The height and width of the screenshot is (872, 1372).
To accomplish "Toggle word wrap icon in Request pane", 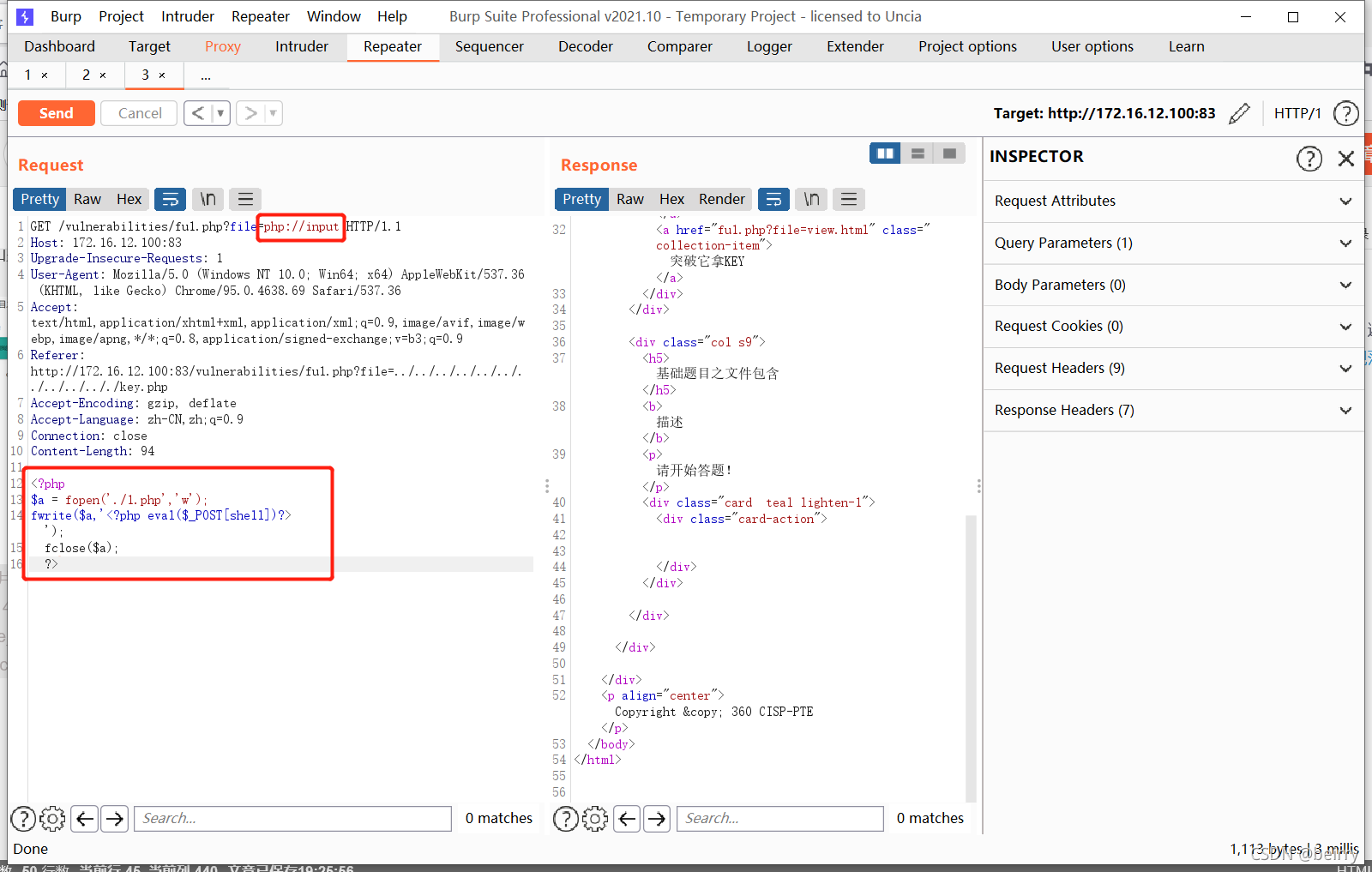I will (x=170, y=199).
